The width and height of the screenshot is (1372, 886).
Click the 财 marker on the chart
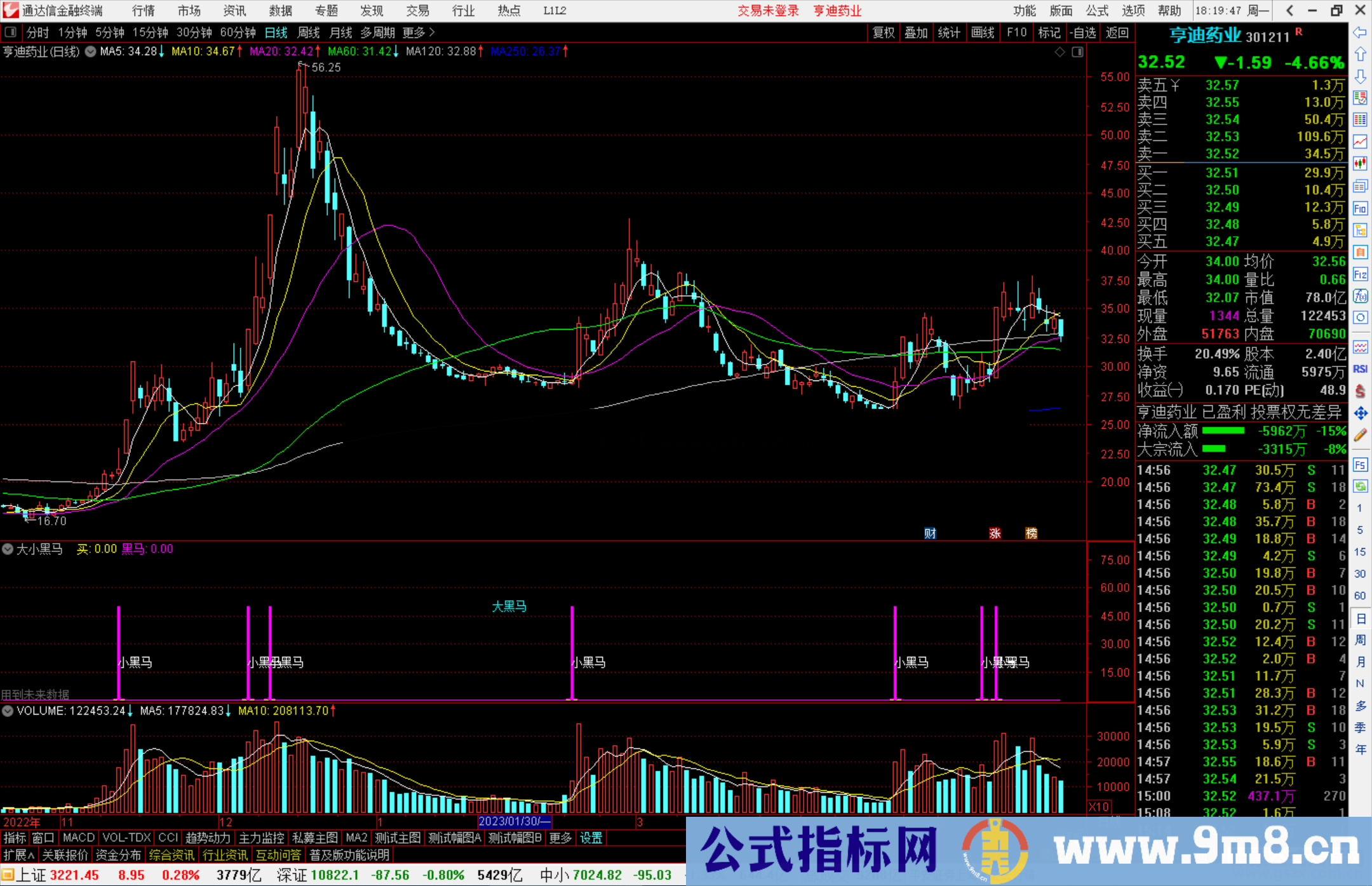(930, 534)
